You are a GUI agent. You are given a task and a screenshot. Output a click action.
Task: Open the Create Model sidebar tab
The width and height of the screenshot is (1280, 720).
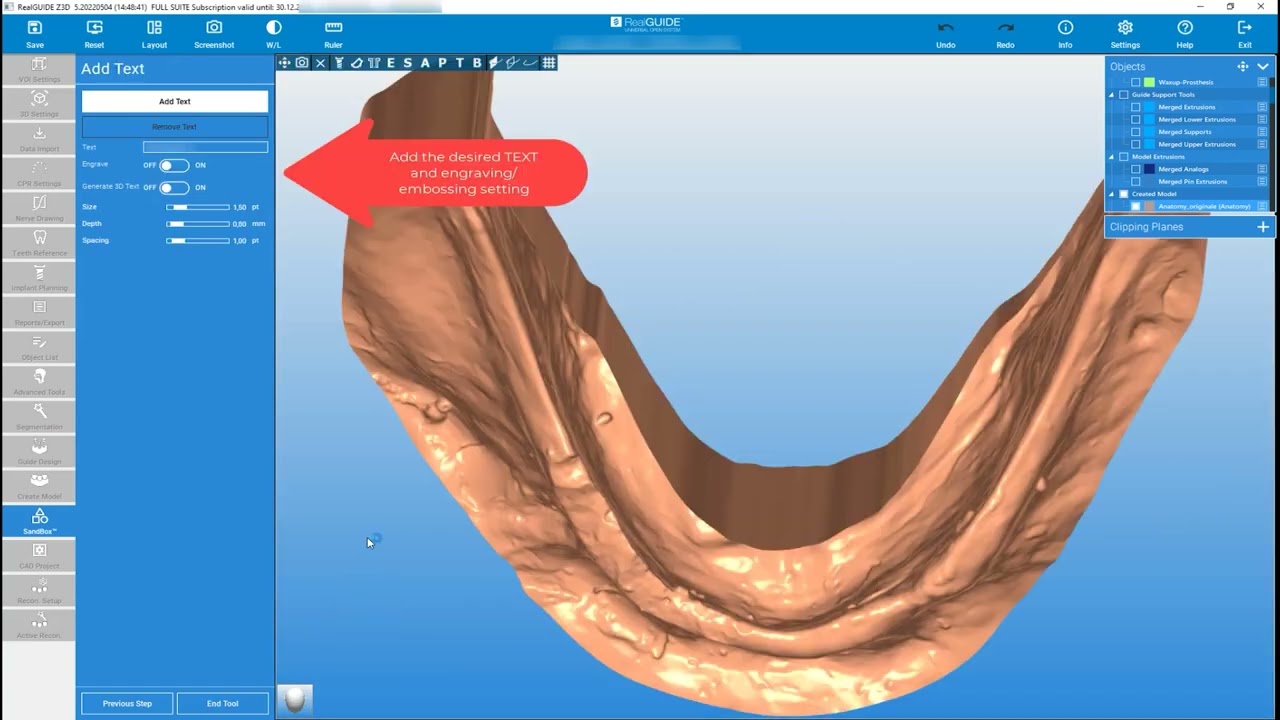(x=39, y=486)
